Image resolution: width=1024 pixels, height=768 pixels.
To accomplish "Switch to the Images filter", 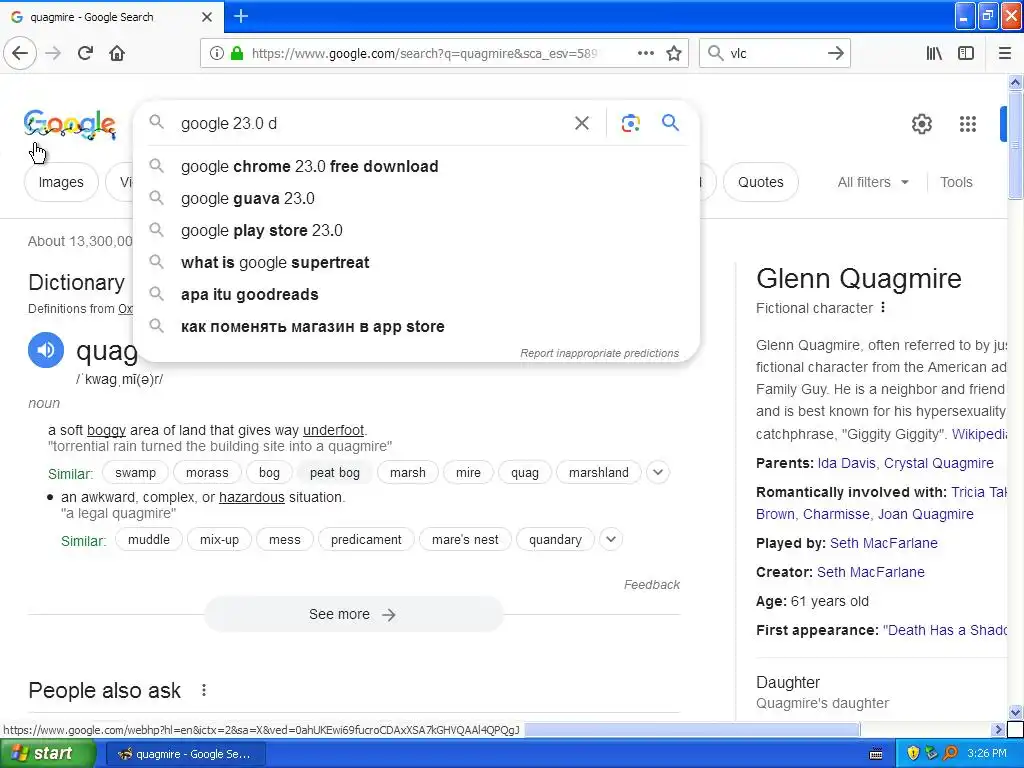I will (x=61, y=182).
